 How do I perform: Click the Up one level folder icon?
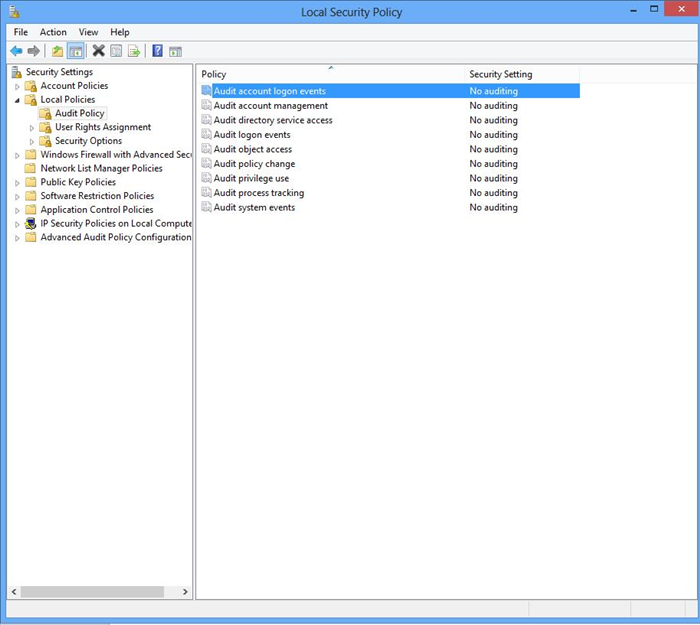[57, 51]
